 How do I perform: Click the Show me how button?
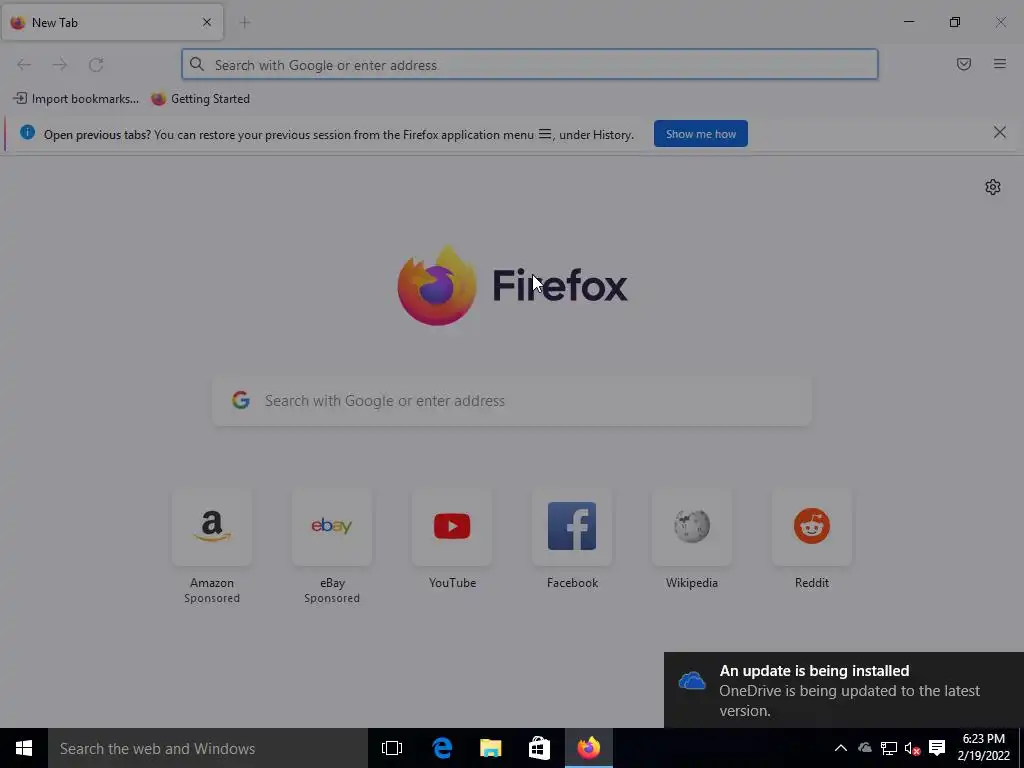pyautogui.click(x=701, y=134)
